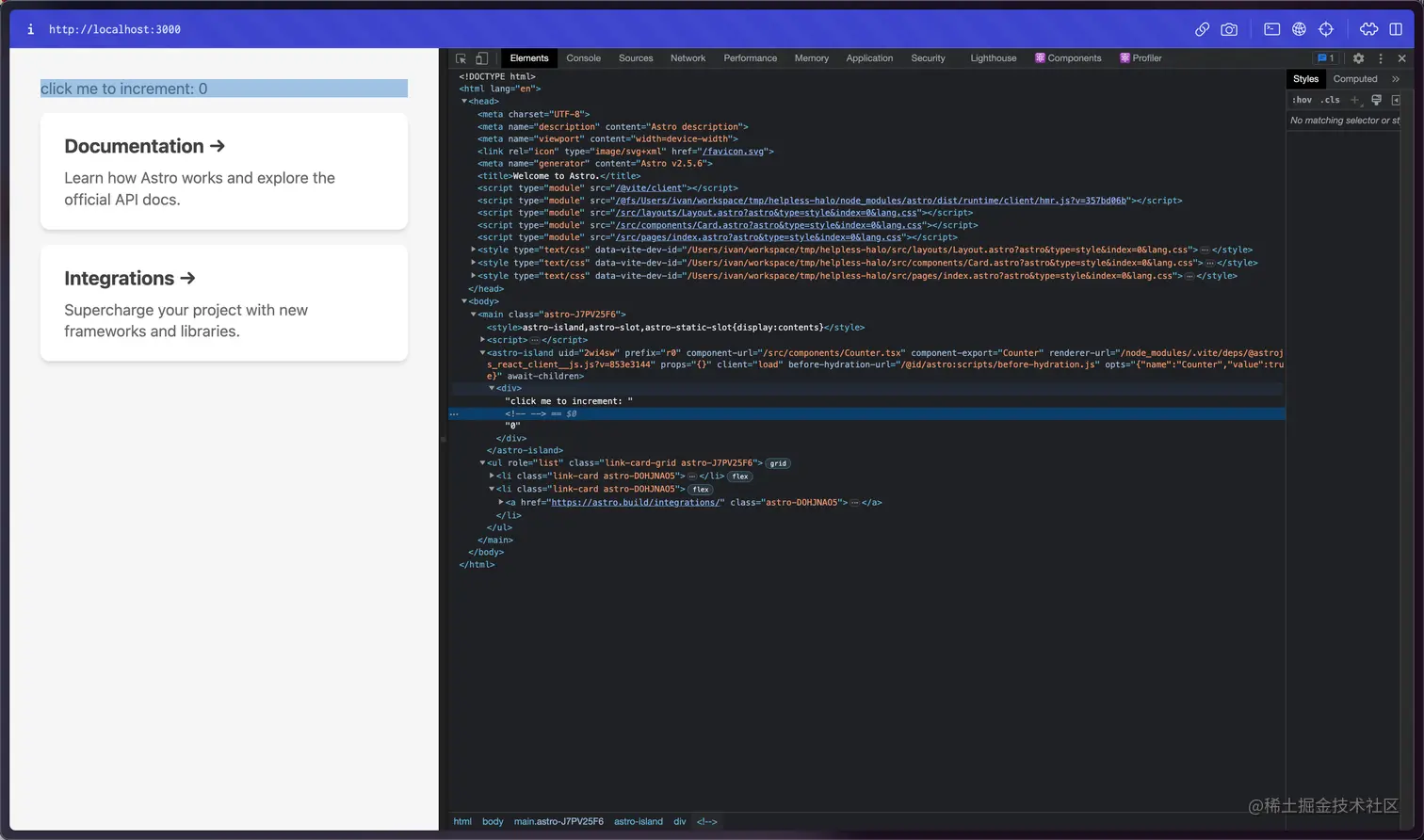Open the Network tab
This screenshot has width=1424, height=840.
tap(688, 58)
